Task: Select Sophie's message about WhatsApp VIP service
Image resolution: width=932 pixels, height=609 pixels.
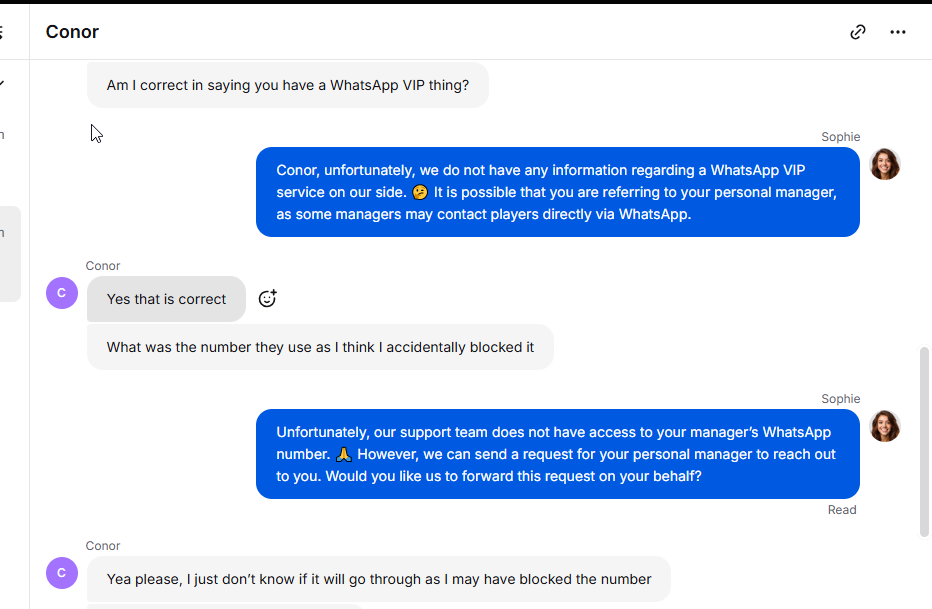Action: tap(558, 192)
